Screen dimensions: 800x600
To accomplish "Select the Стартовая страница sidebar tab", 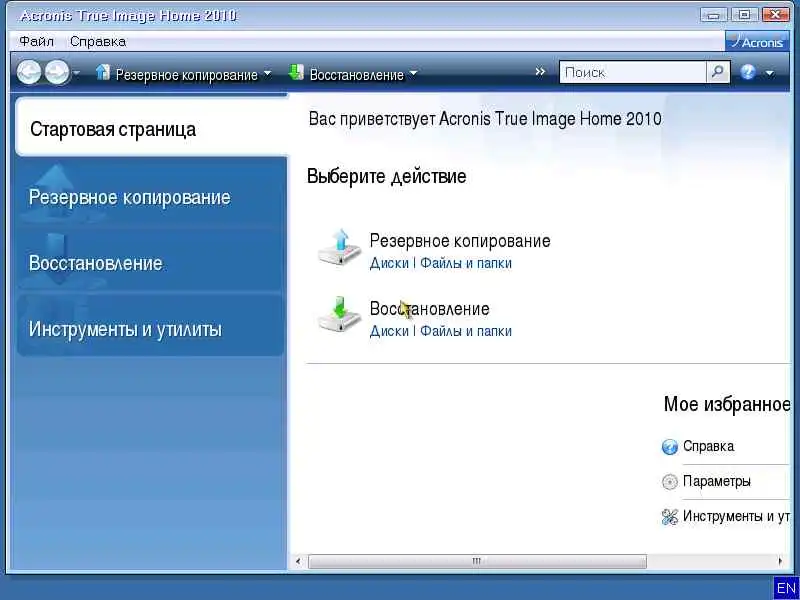I will pyautogui.click(x=152, y=128).
